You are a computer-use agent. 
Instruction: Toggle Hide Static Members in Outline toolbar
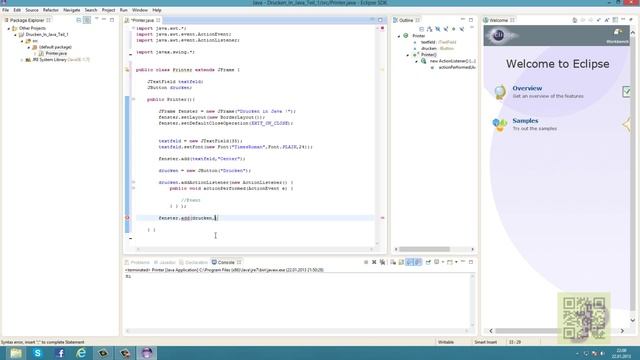tap(445, 29)
